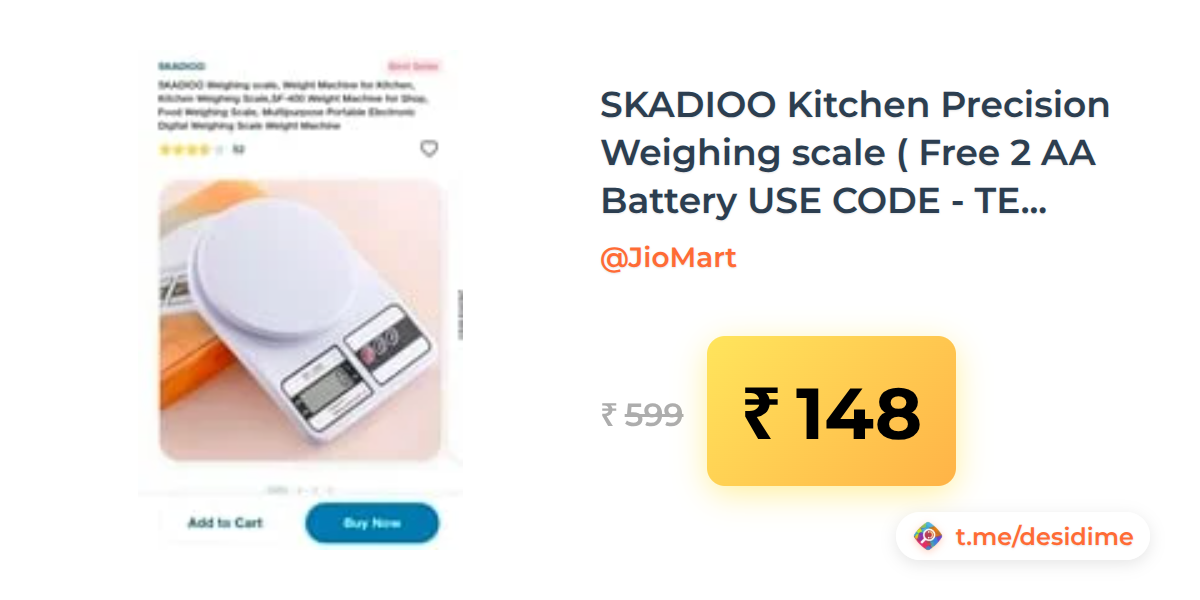Open the t.me/desidime link
Image resolution: width=1200 pixels, height=600 pixels.
(x=1044, y=537)
